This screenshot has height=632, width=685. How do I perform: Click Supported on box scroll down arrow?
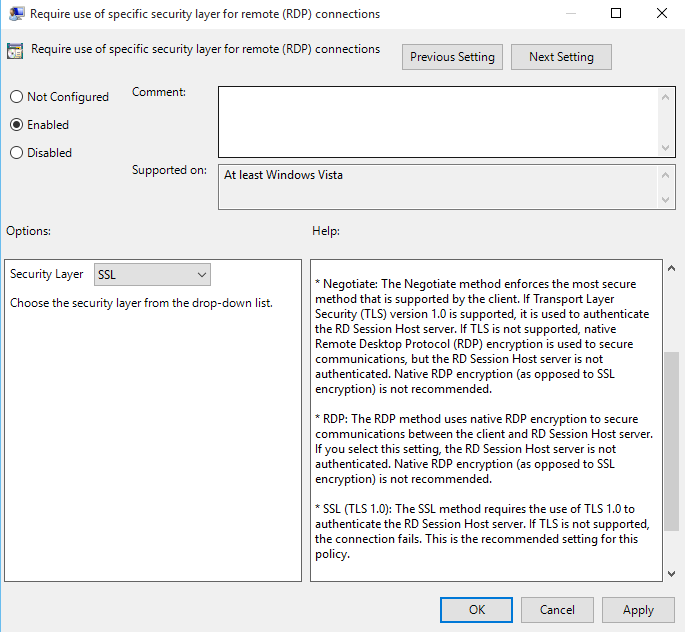pyautogui.click(x=665, y=200)
